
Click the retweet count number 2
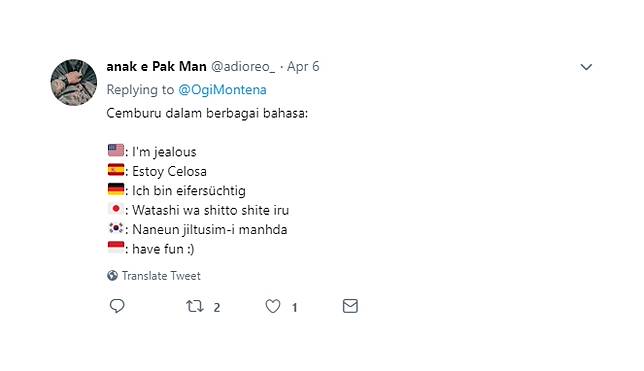[217, 307]
